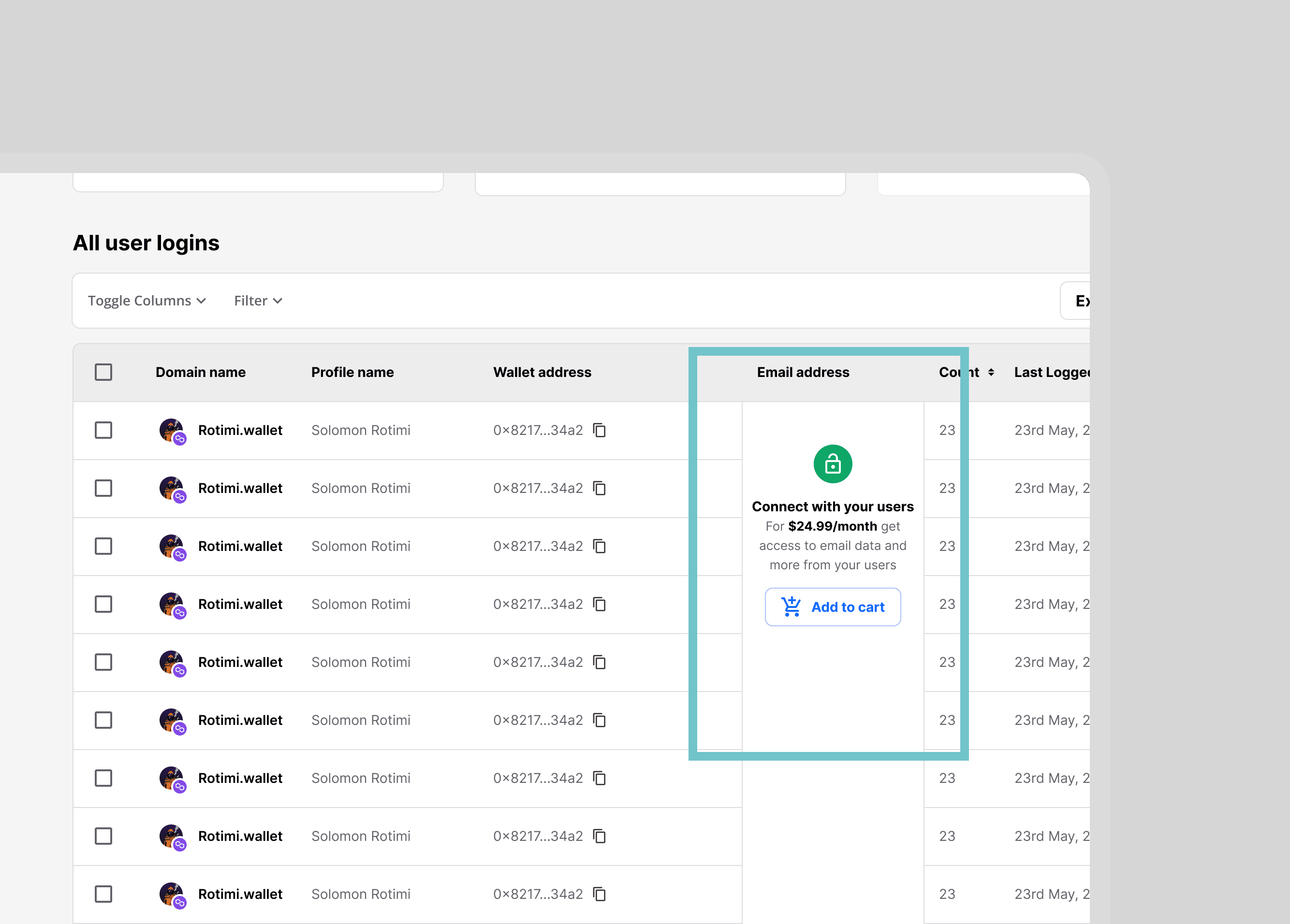
Task: Click the partially visible Export button
Action: (1078, 301)
